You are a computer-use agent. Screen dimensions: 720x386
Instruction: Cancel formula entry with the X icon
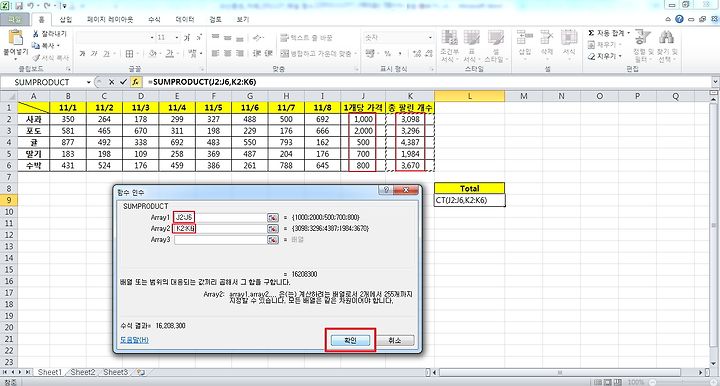click(112, 82)
